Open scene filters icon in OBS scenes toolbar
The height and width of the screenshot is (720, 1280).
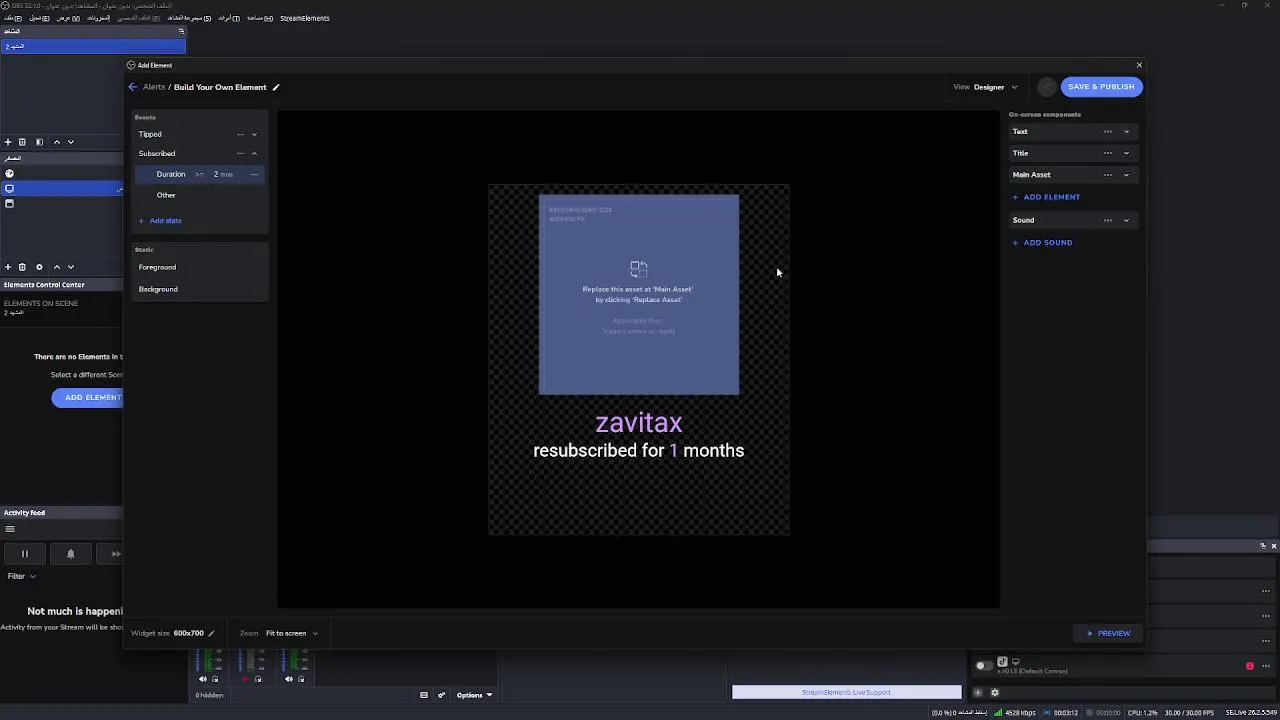click(x=39, y=142)
